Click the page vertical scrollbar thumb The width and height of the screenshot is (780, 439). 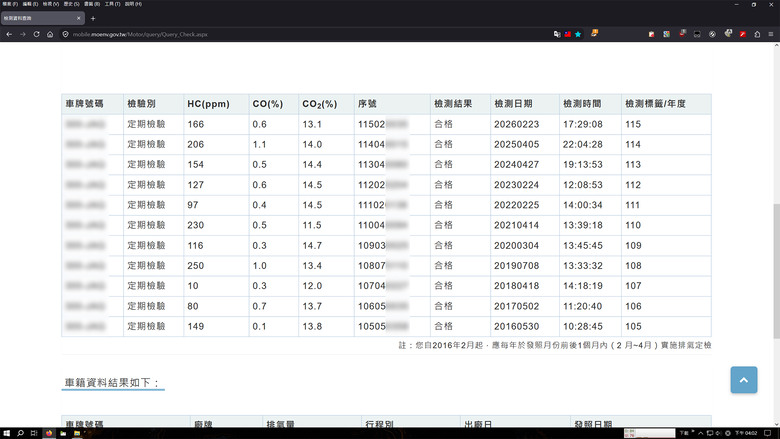[777, 271]
